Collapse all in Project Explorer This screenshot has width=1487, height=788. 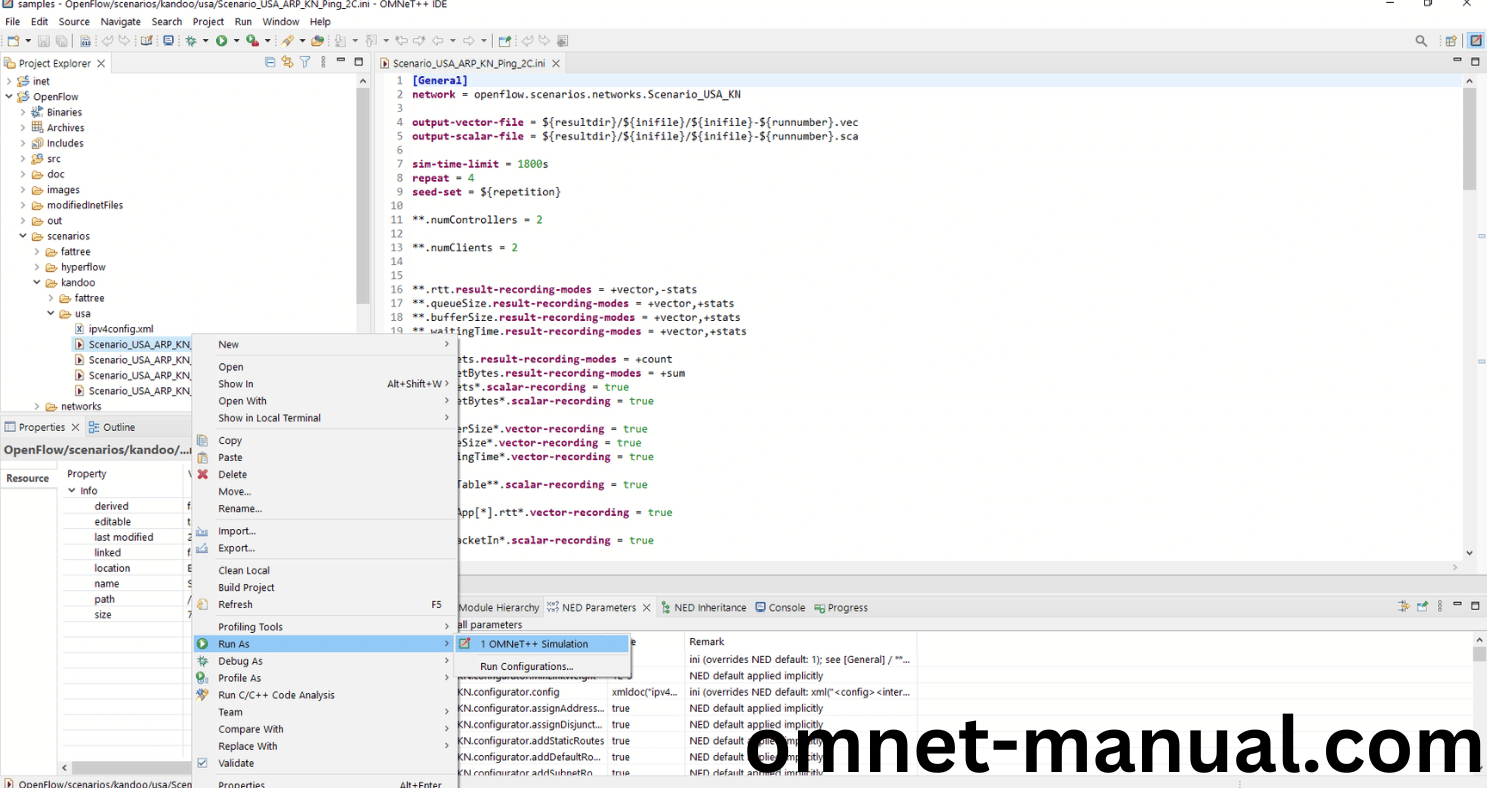[270, 62]
